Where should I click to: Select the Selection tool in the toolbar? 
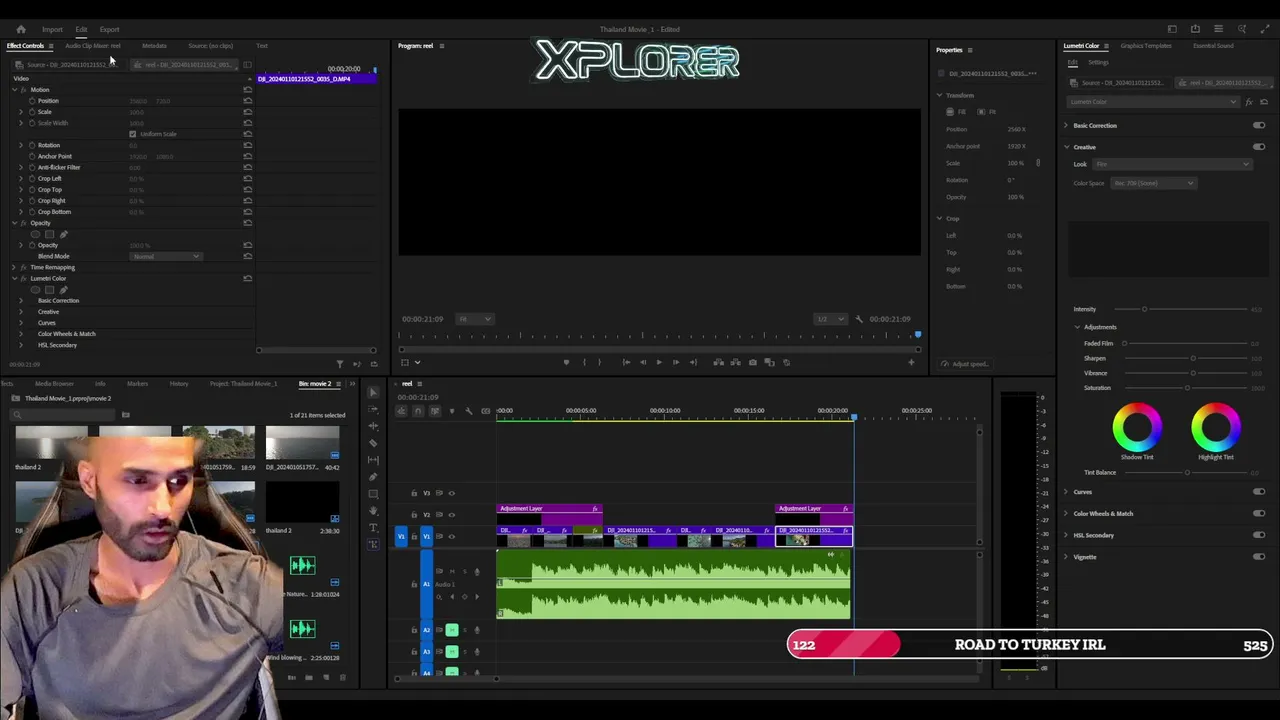(x=373, y=392)
